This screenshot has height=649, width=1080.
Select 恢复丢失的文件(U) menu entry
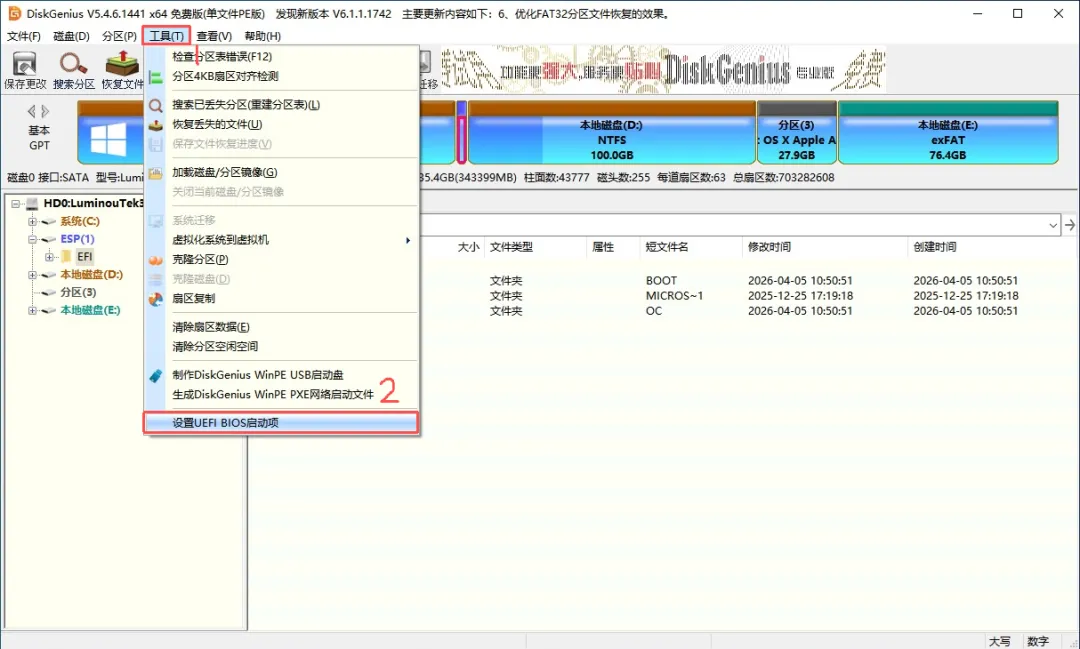pos(282,124)
